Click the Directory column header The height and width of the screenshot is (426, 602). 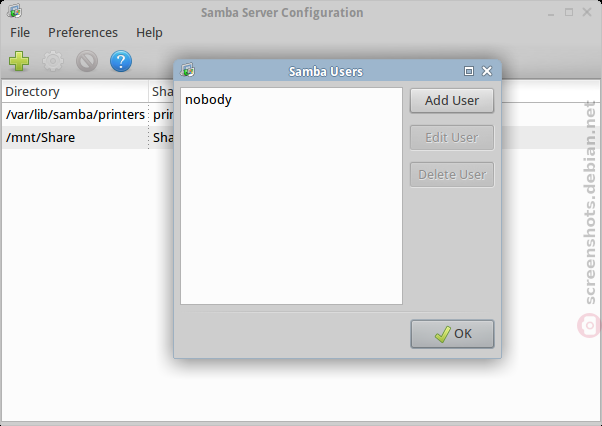point(75,91)
